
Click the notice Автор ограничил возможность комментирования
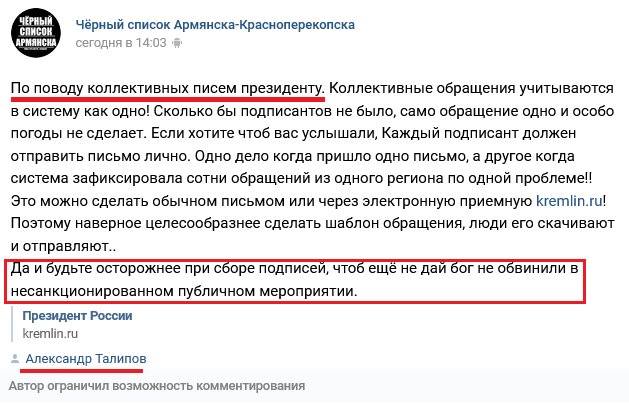[x=157, y=386]
